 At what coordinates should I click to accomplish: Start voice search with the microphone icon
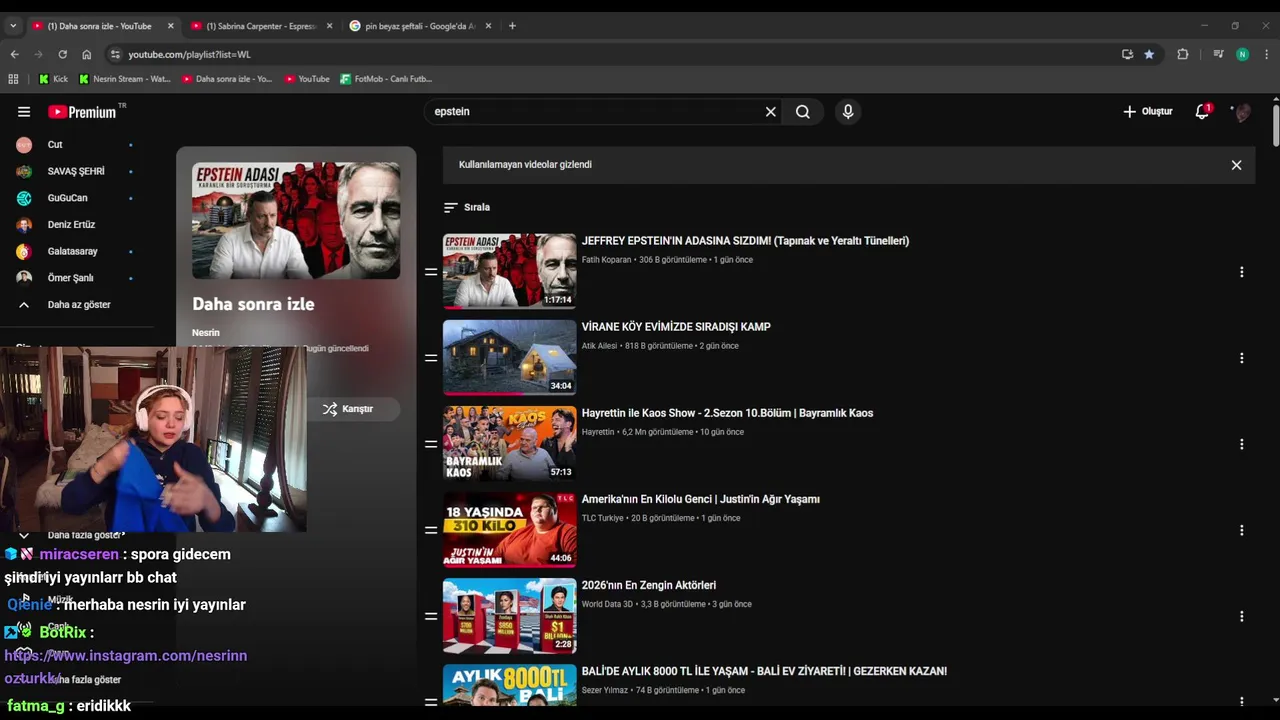848,112
